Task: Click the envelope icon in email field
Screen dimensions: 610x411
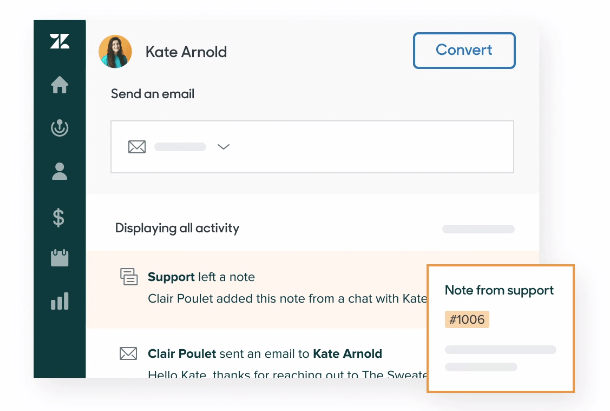Action: pos(137,147)
